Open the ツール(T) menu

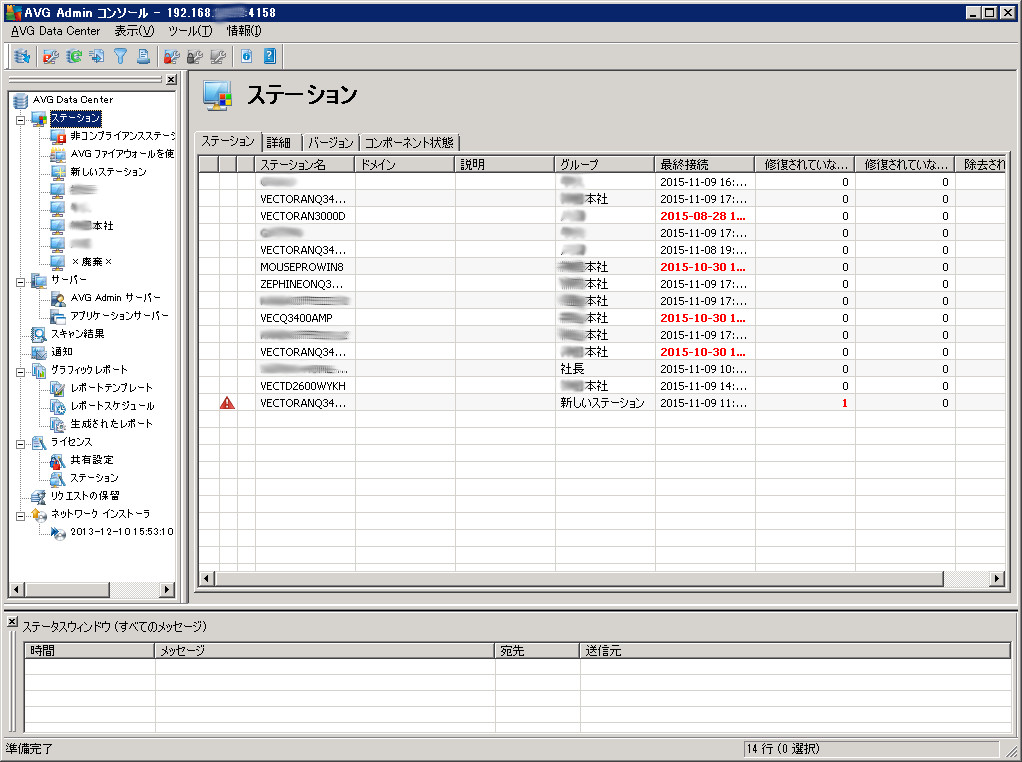coord(190,31)
